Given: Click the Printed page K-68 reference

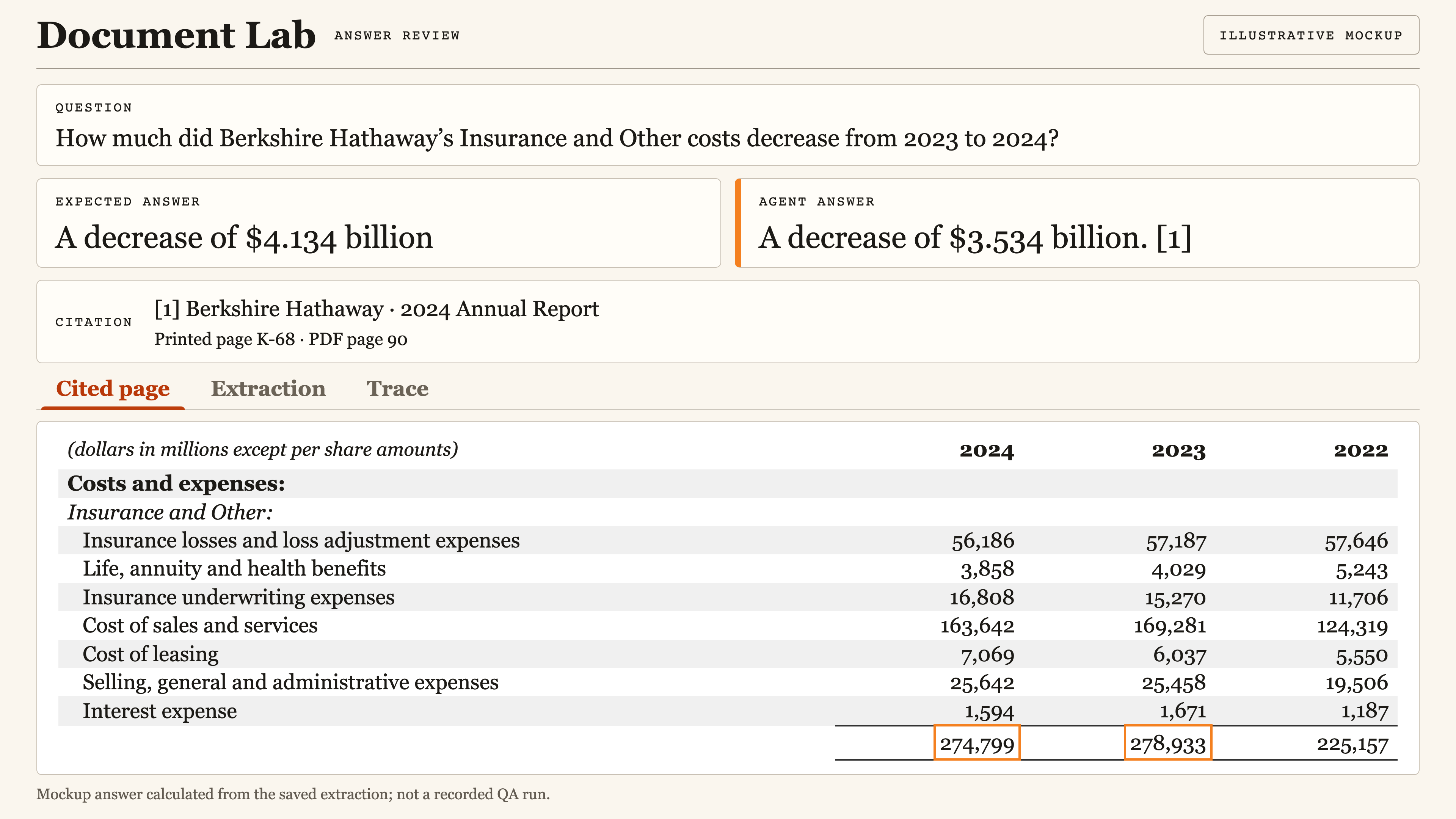Looking at the screenshot, I should [224, 339].
